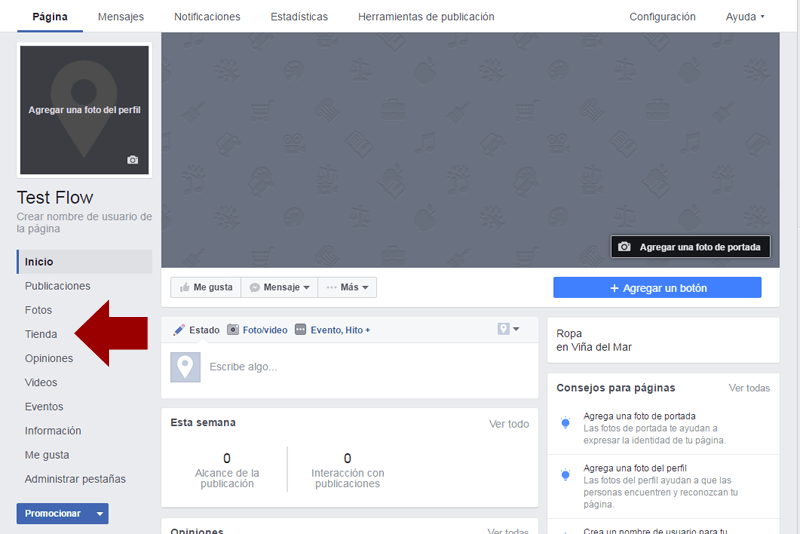
Task: Click the Alcance de la publicación stat
Action: point(227,471)
